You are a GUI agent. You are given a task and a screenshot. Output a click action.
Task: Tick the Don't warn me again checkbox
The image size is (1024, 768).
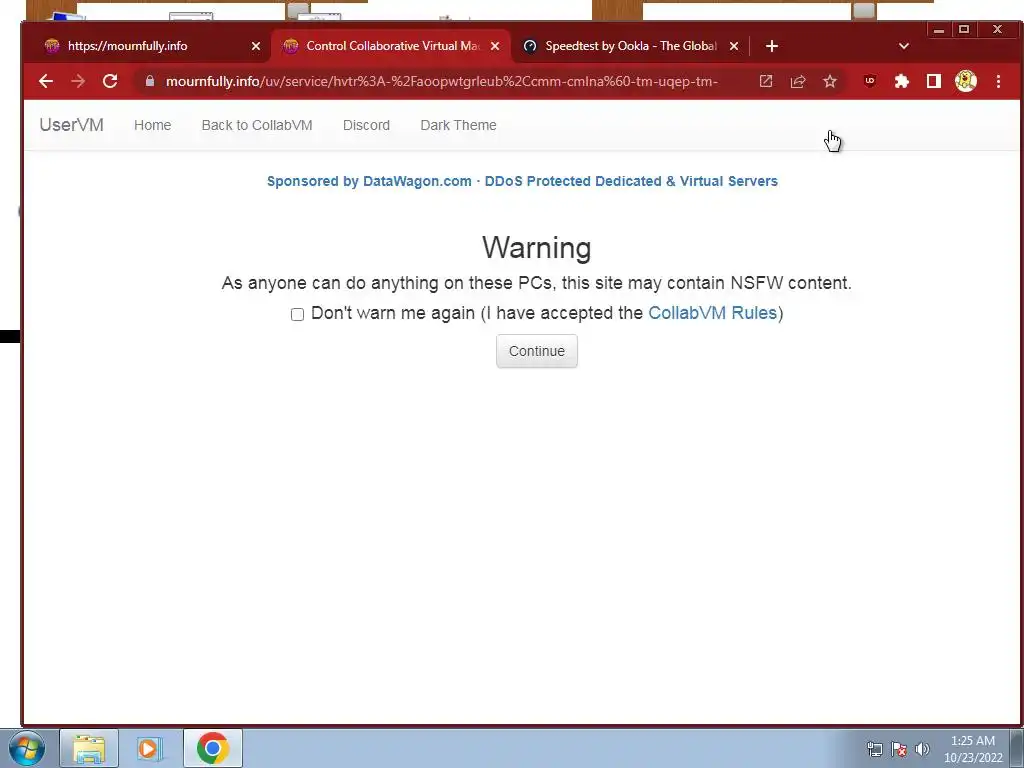[x=297, y=314]
